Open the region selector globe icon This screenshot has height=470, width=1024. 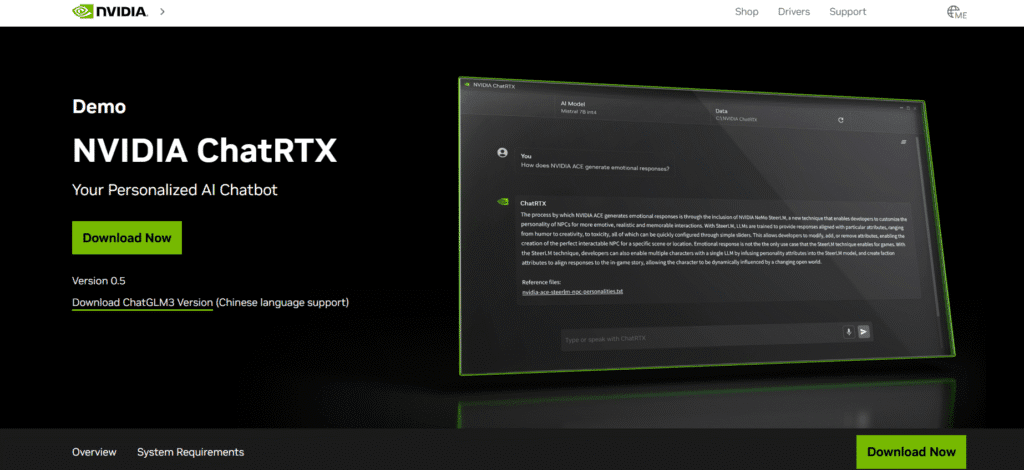point(956,12)
